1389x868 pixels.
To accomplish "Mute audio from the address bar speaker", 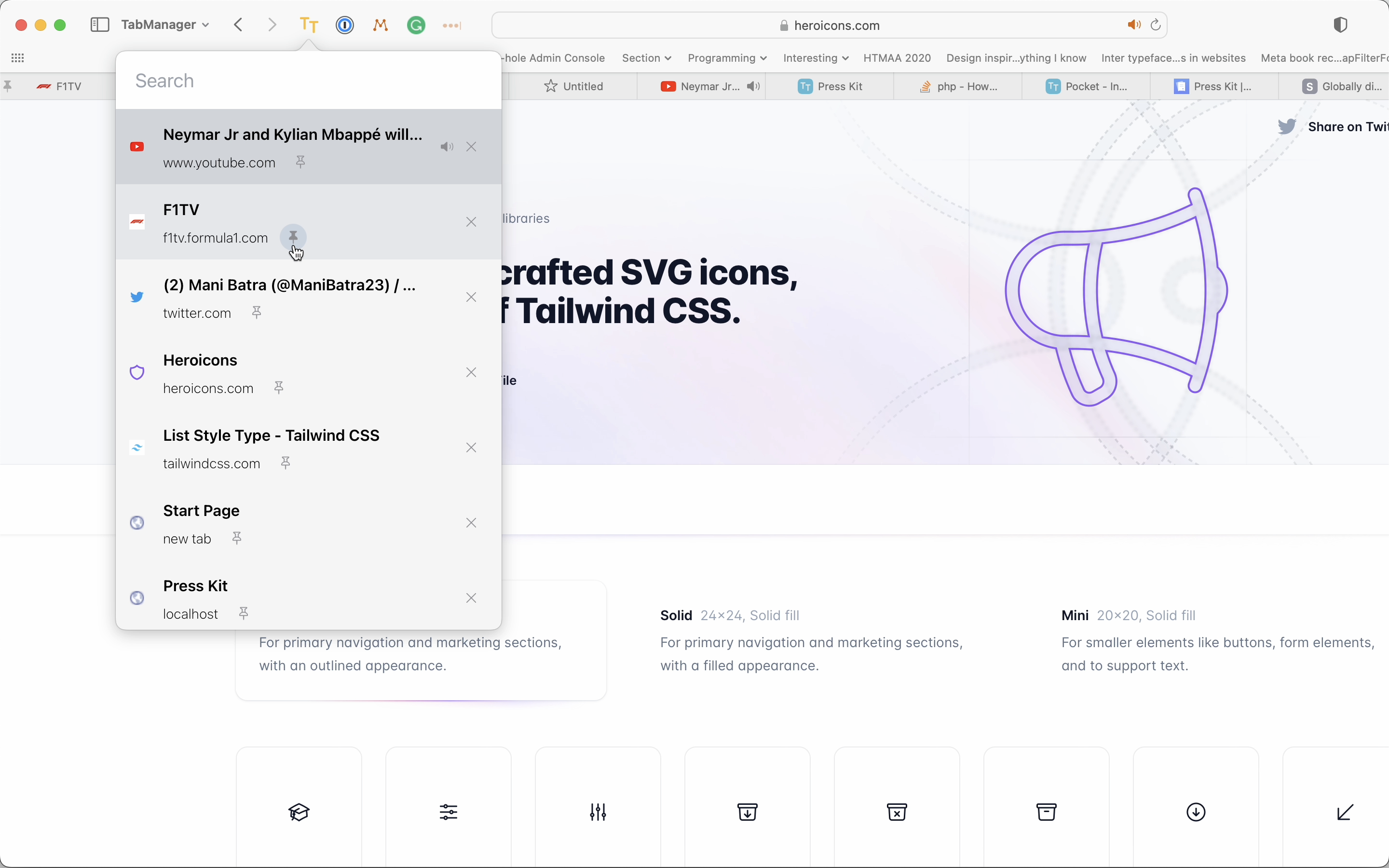I will tap(1133, 25).
